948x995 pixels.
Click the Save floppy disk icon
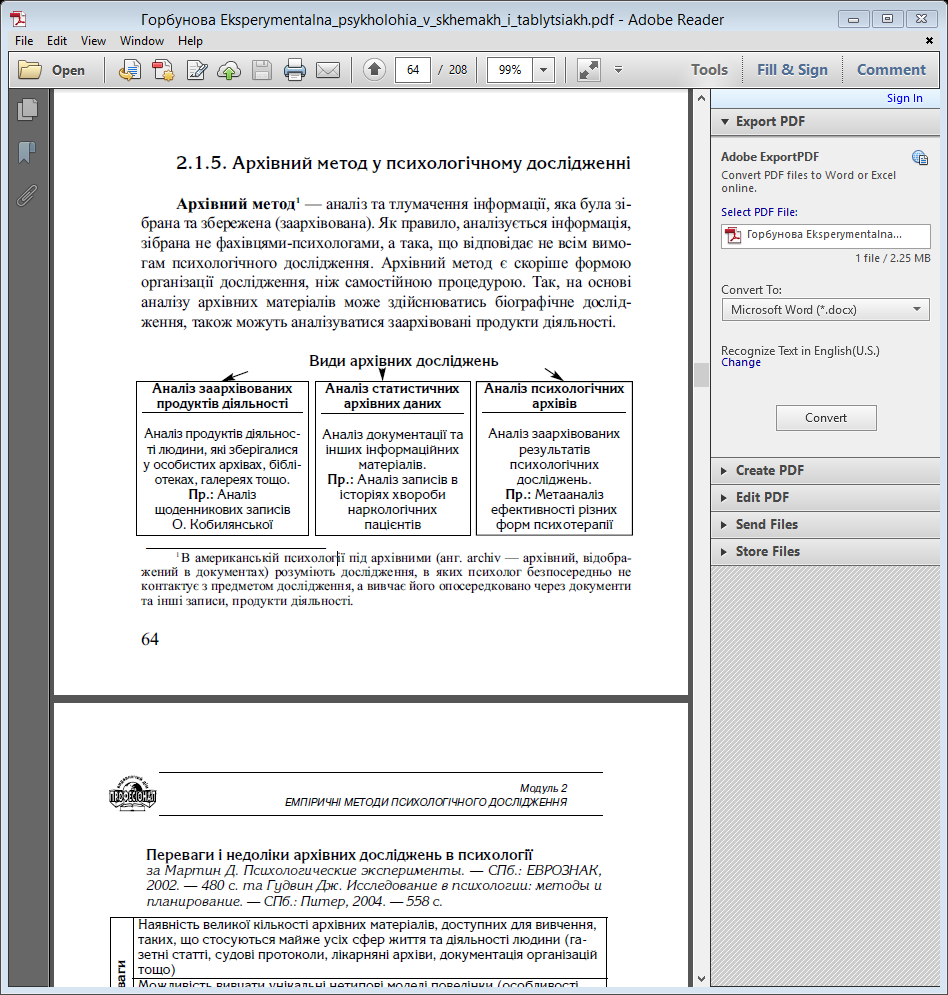[261, 70]
